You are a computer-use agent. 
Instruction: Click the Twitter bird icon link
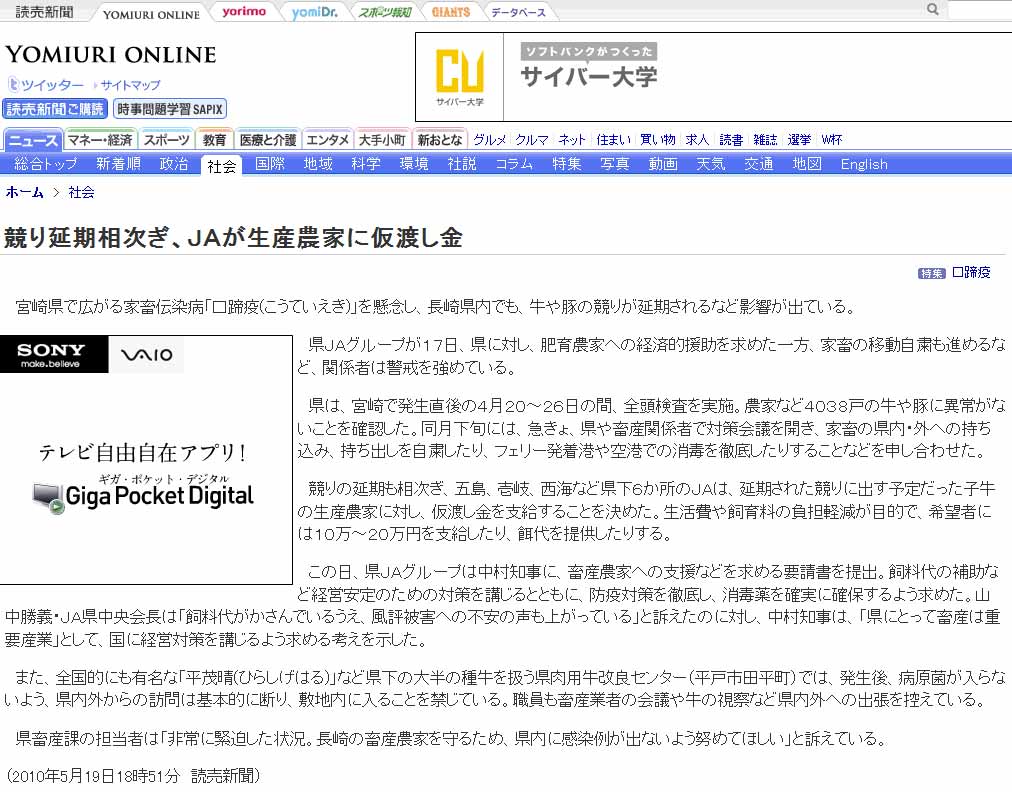[14, 85]
